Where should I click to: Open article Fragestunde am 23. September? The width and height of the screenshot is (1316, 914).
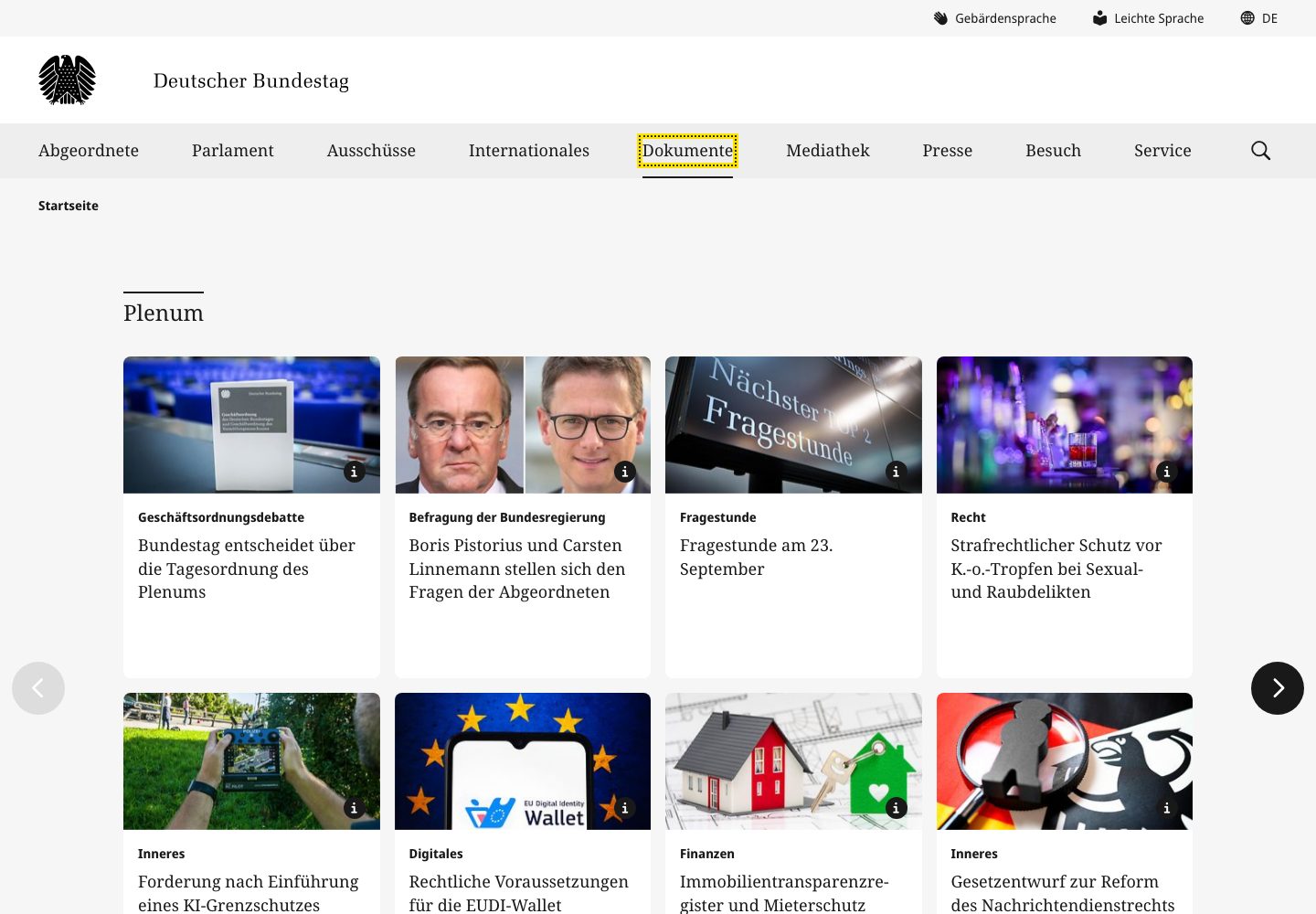coord(757,557)
